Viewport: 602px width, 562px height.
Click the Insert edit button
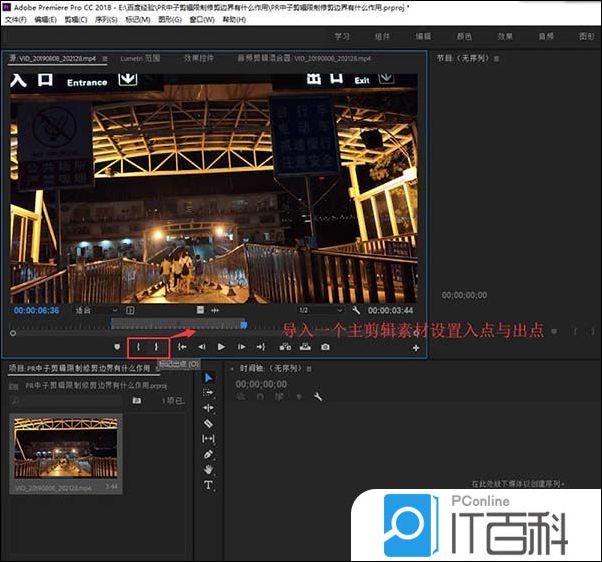click(x=285, y=347)
